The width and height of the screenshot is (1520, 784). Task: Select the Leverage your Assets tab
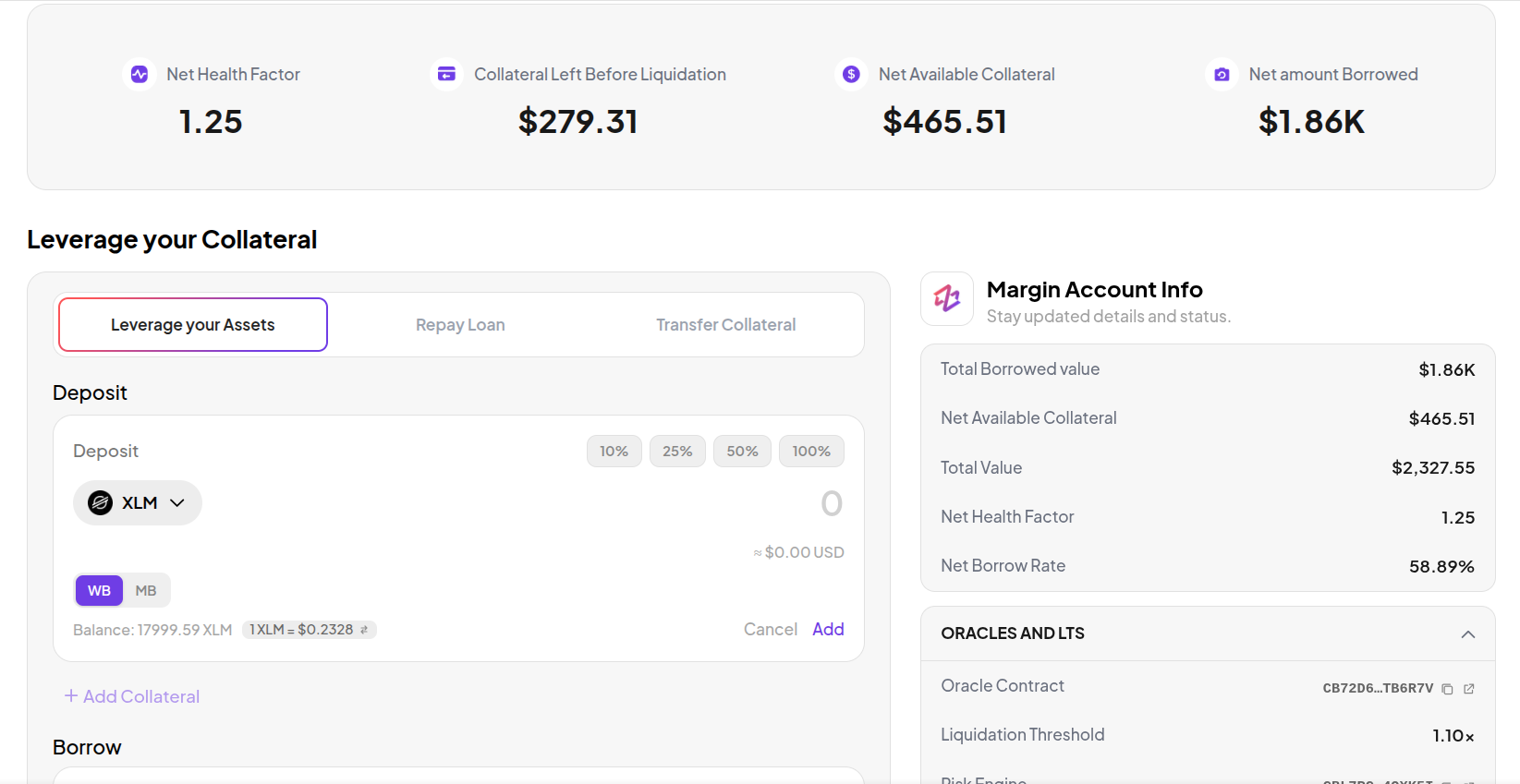[x=193, y=325]
